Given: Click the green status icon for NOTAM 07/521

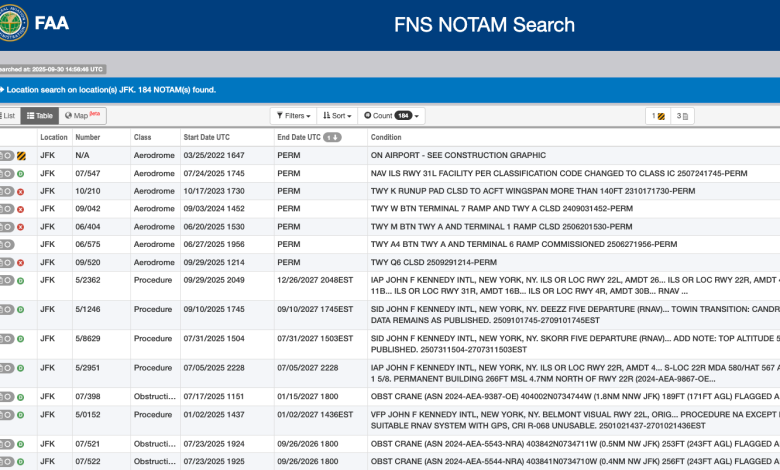Looking at the screenshot, I should click(x=20, y=445).
